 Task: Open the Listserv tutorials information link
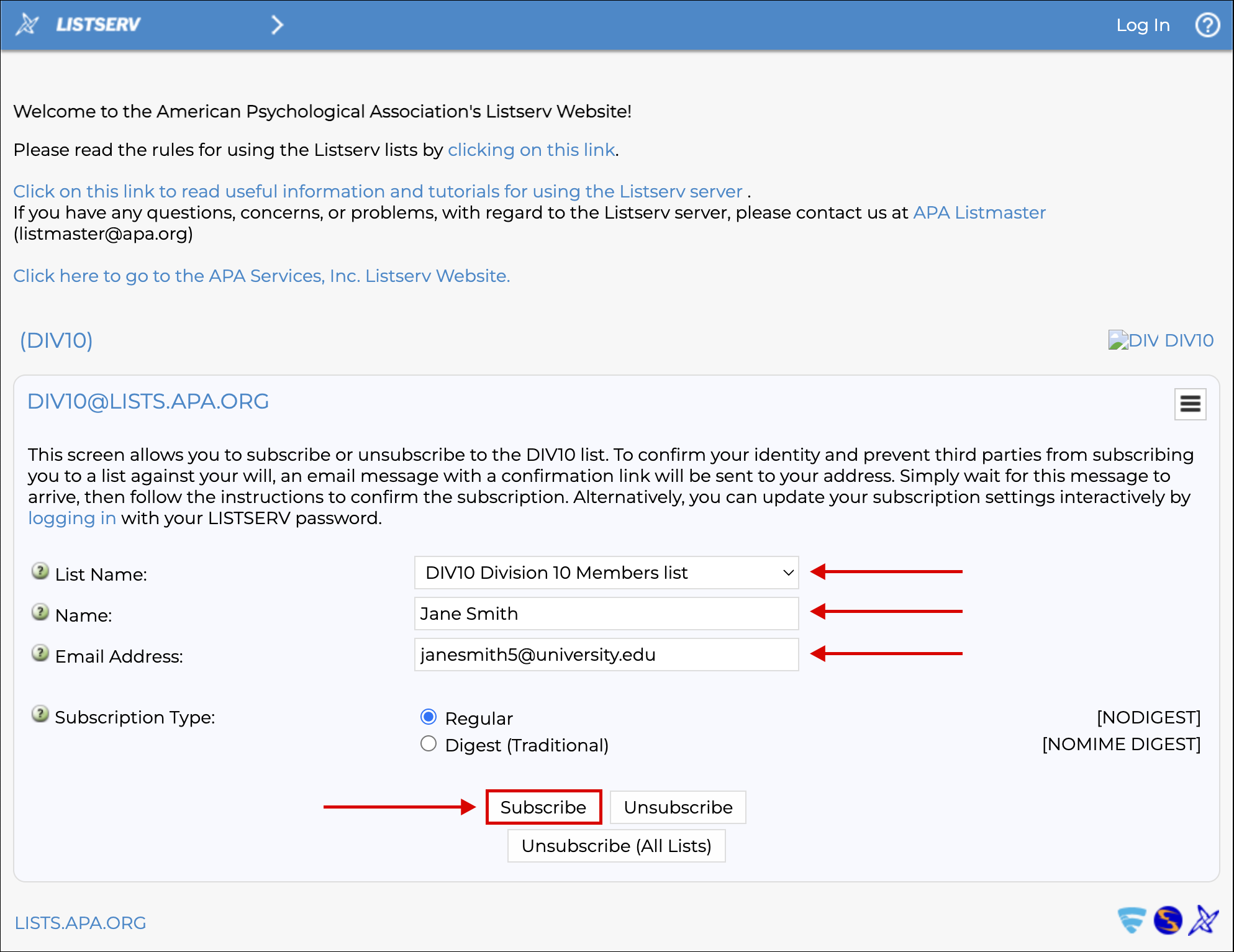[378, 191]
